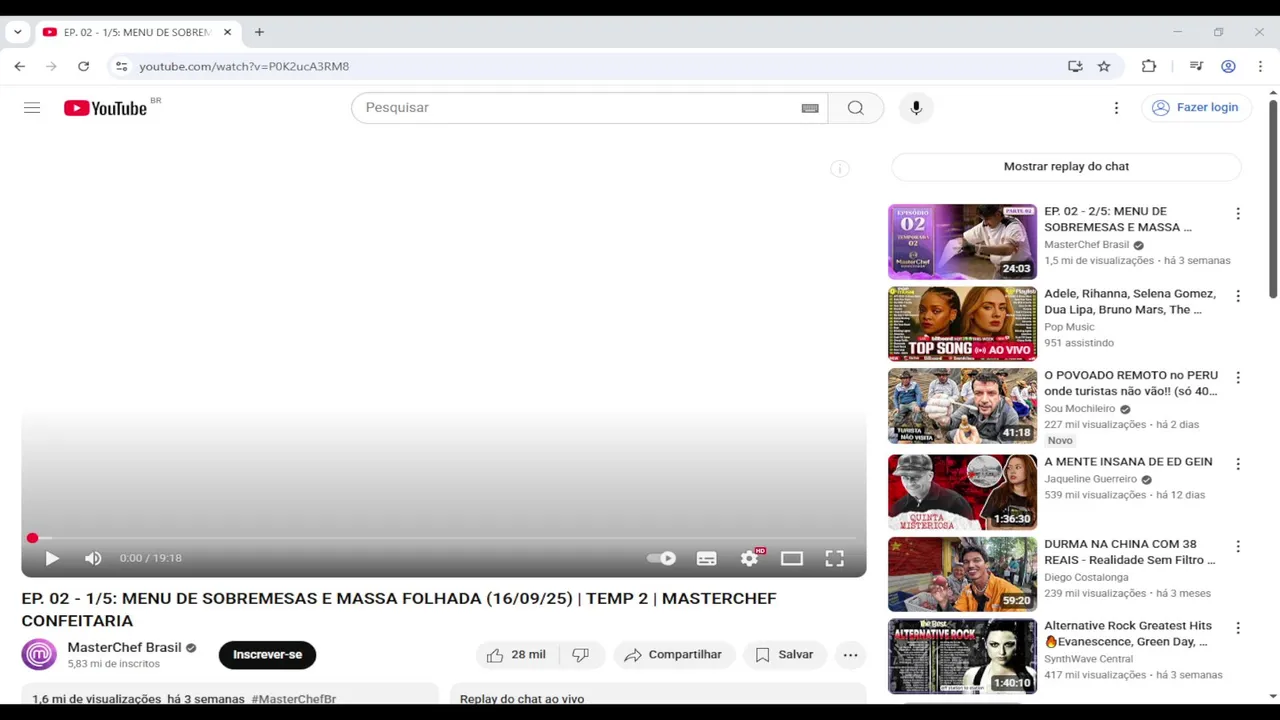Click Pop Music channel name

(1069, 327)
